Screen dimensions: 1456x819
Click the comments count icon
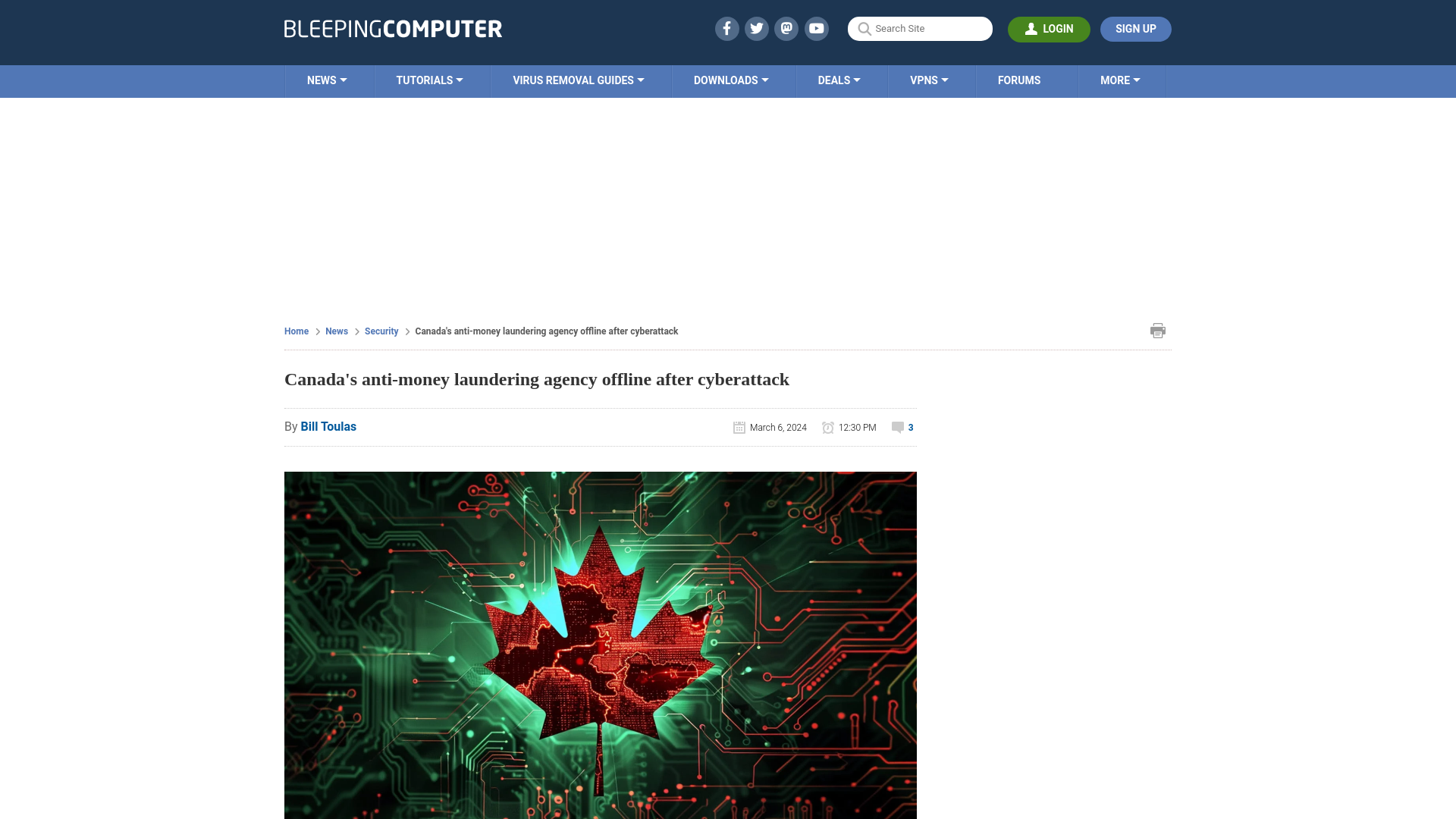897,427
